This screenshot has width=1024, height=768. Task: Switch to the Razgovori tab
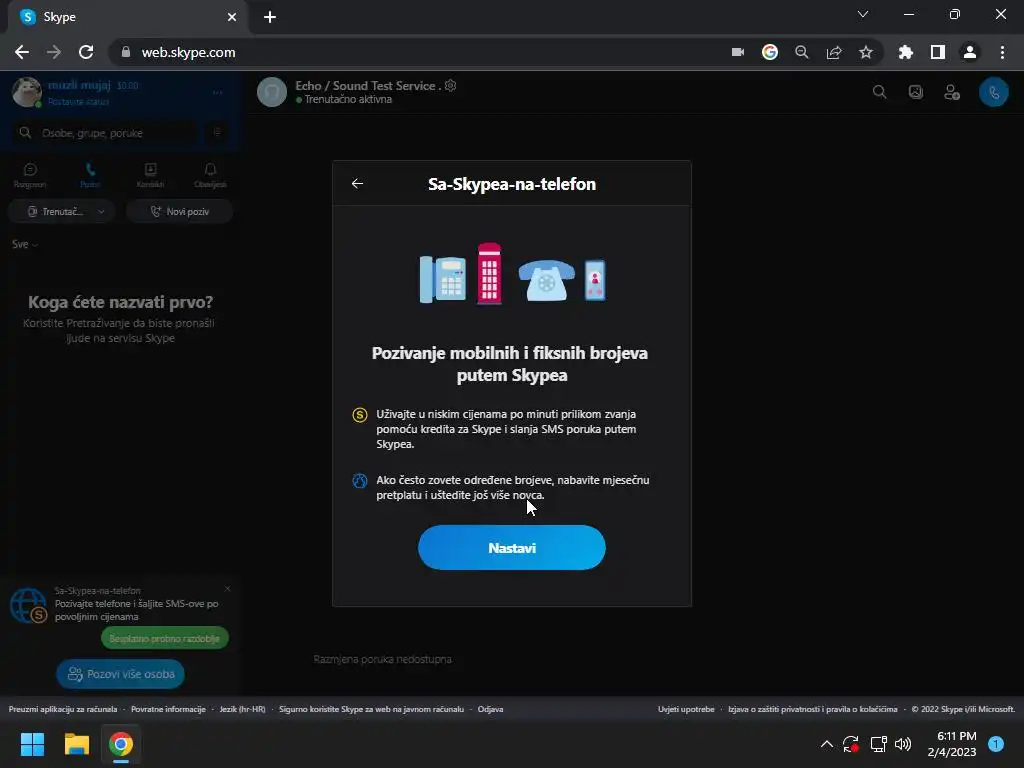click(x=30, y=176)
